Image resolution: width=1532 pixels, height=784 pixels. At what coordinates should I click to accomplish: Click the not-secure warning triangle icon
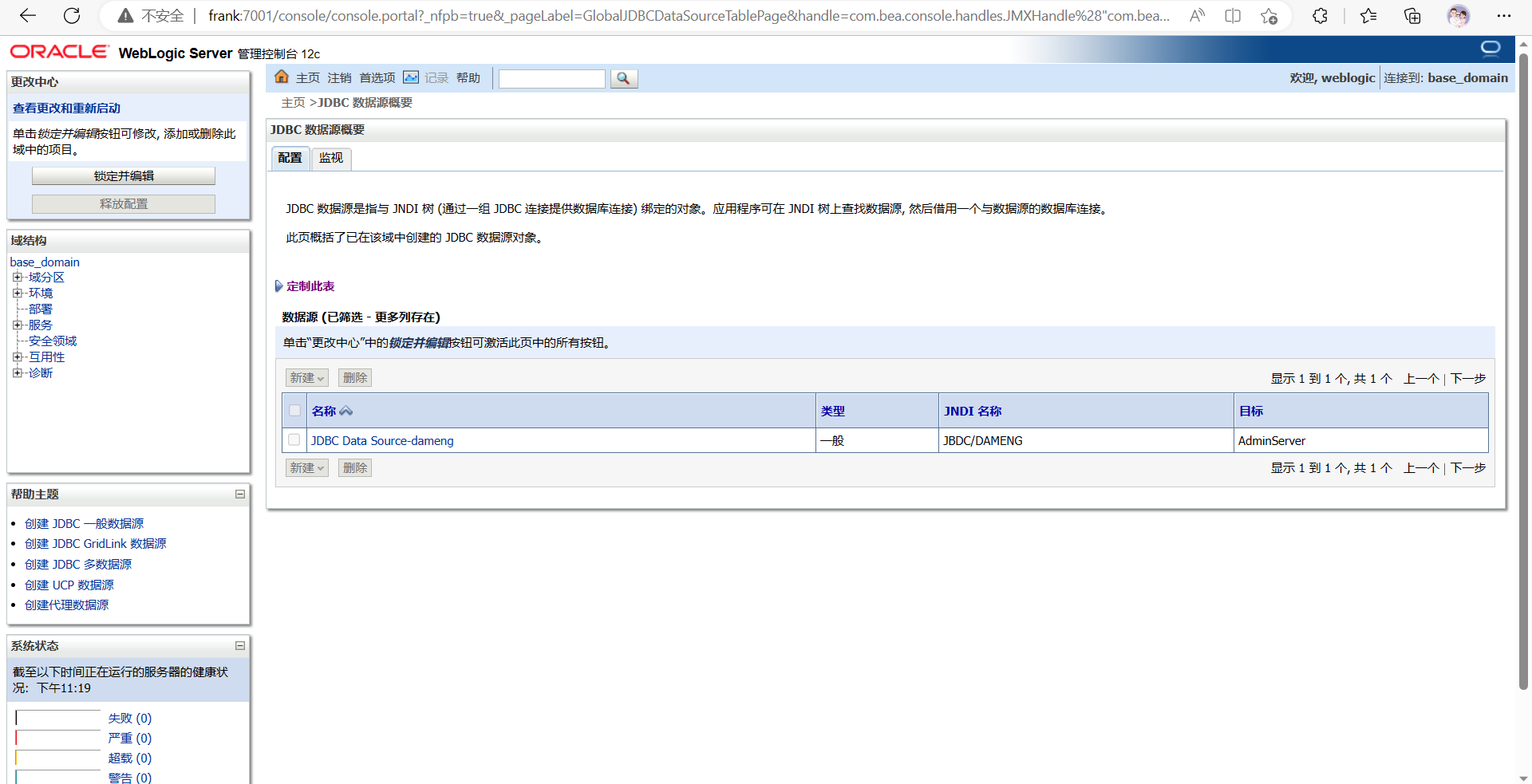[125, 16]
